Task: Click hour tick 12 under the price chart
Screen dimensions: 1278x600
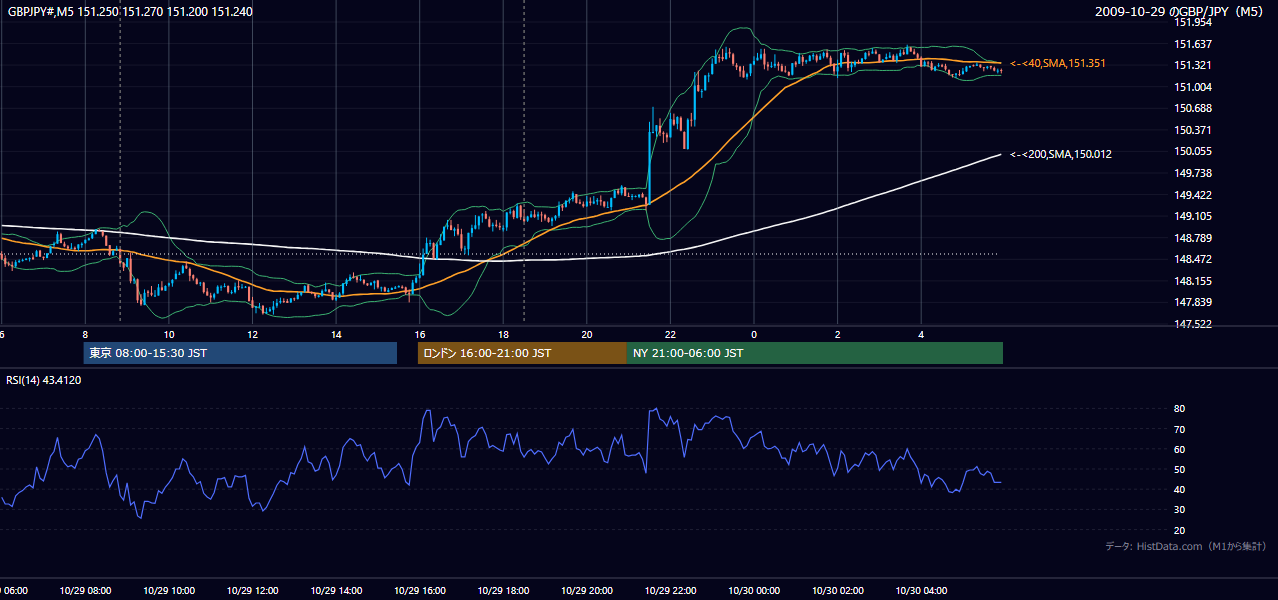Action: point(252,334)
